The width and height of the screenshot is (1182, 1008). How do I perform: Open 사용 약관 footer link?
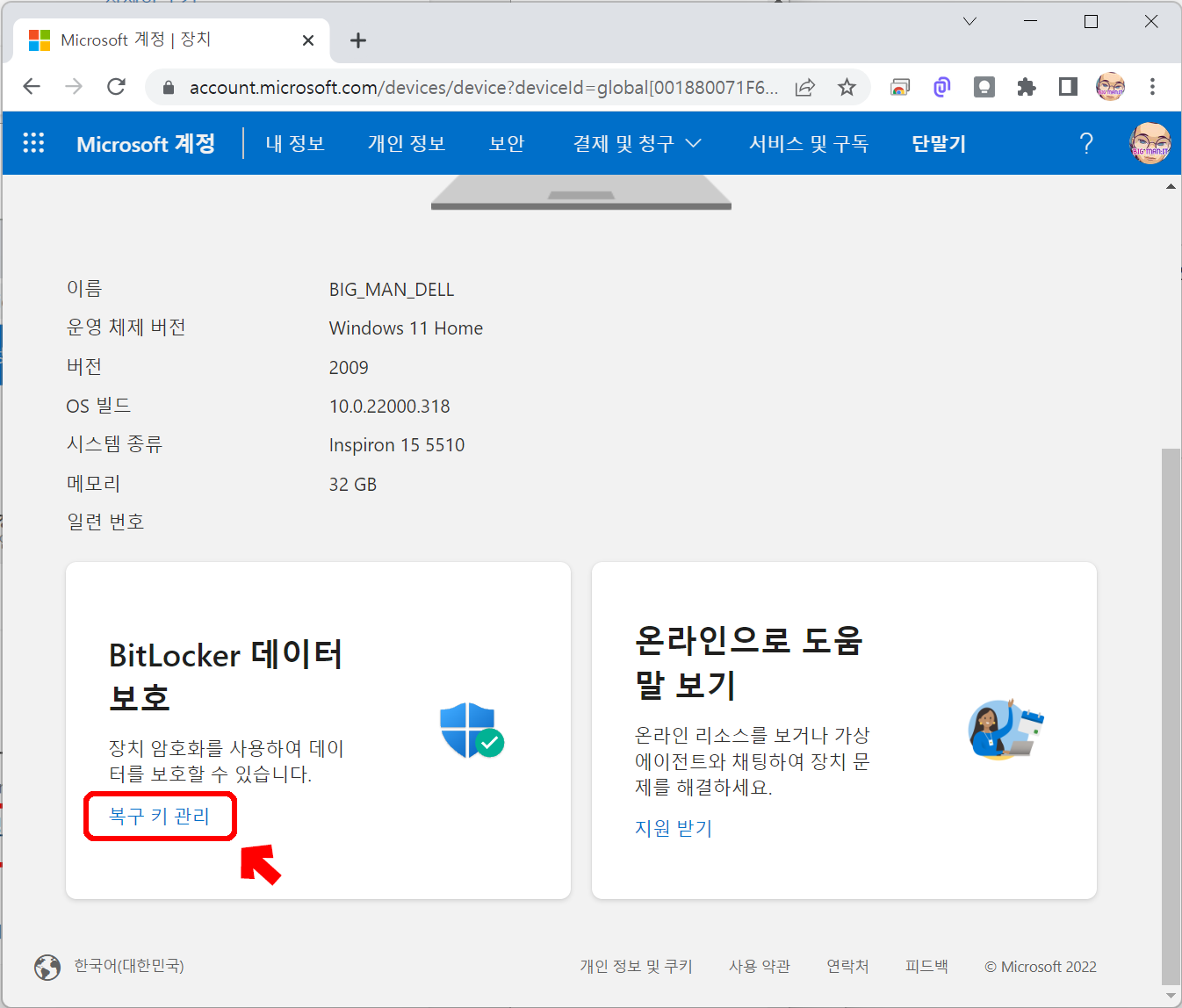pos(760,966)
